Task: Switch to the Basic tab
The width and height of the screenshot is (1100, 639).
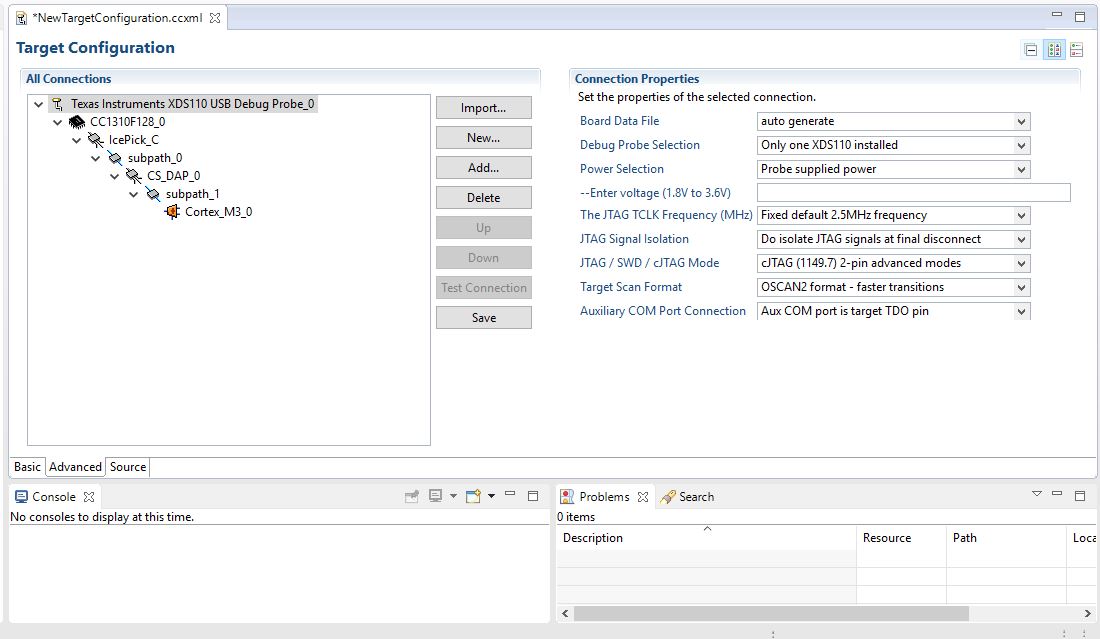Action: 27,467
